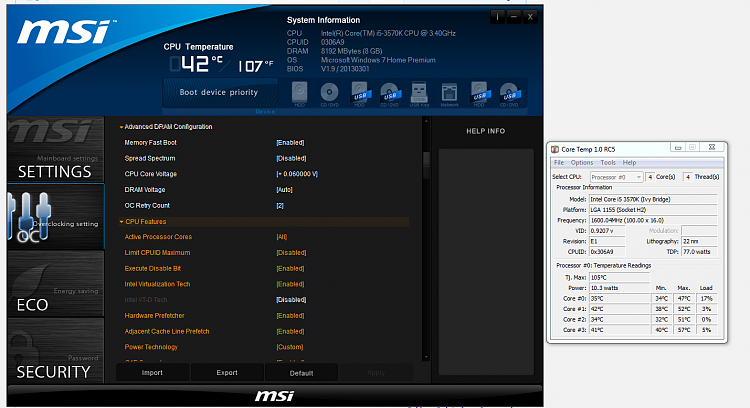This screenshot has height=408, width=750.
Task: Change the Memory Fast Boot value
Action: (x=290, y=143)
